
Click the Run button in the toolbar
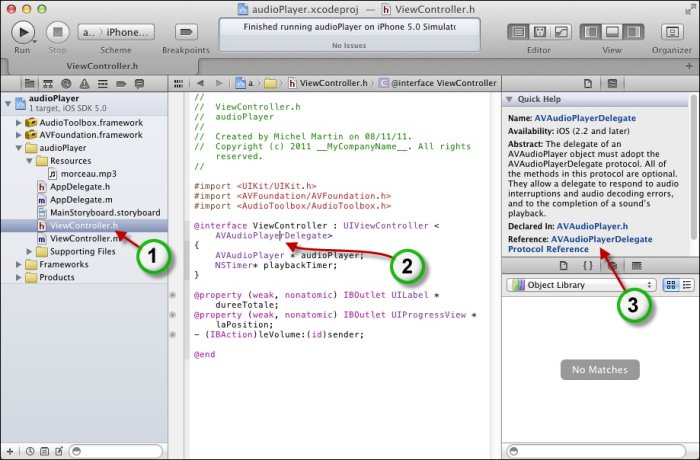click(24, 32)
